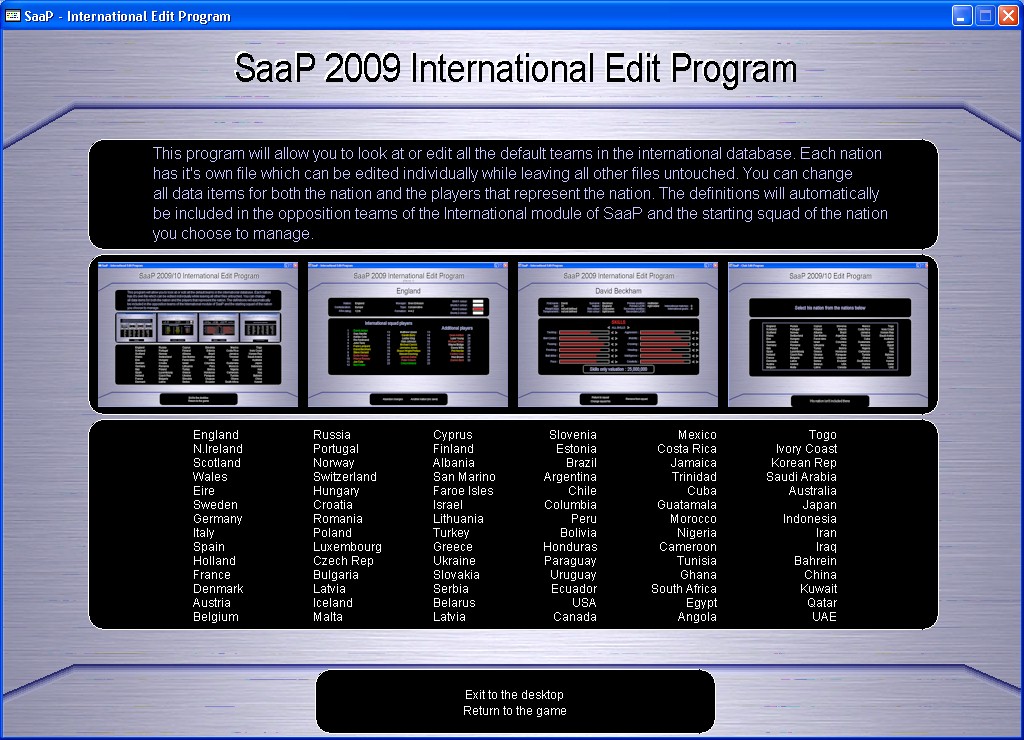
Task: Open the Korean Rep team file
Action: tap(804, 462)
